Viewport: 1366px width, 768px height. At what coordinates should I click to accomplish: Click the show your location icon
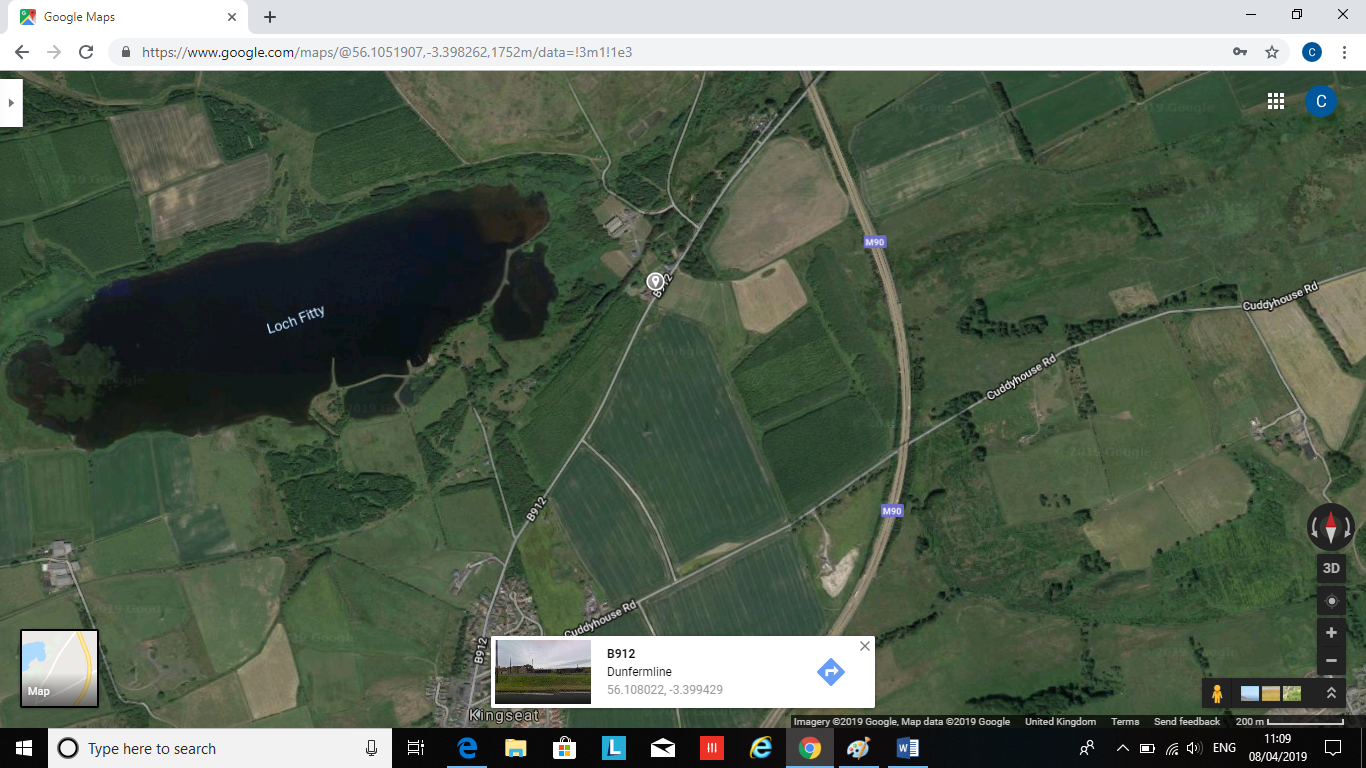click(x=1331, y=601)
